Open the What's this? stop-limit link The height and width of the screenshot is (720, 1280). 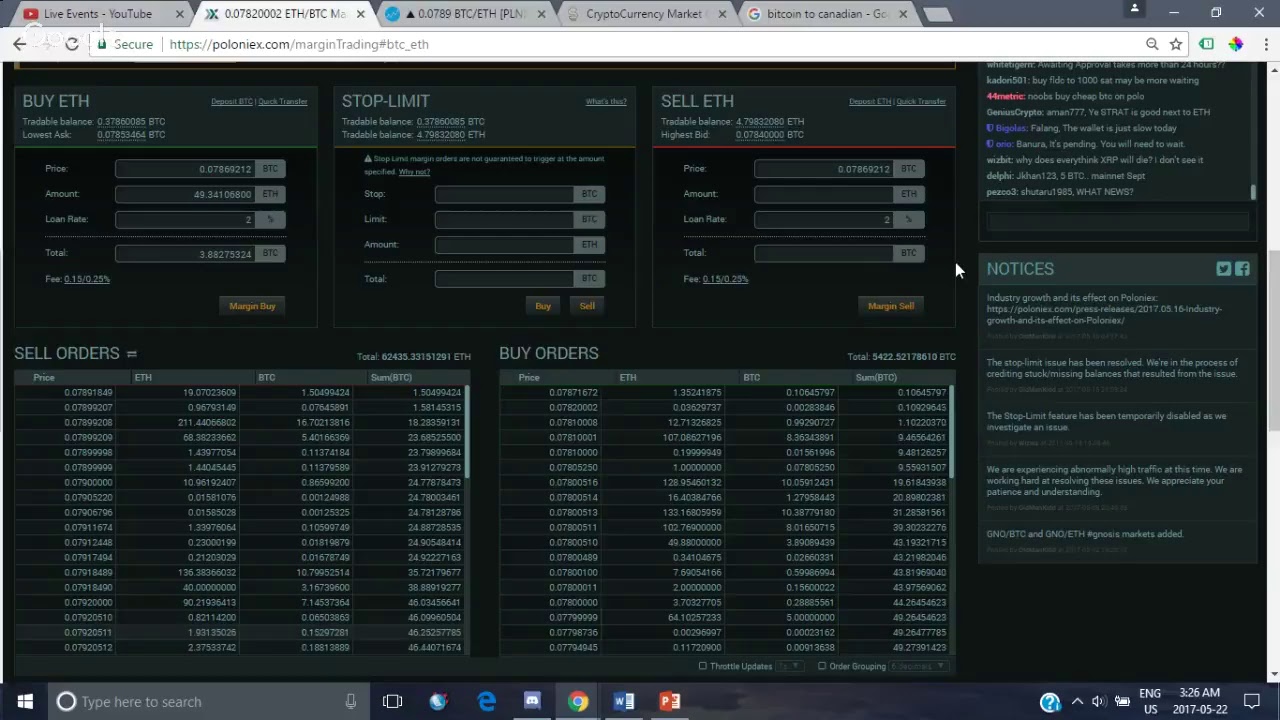(x=606, y=102)
